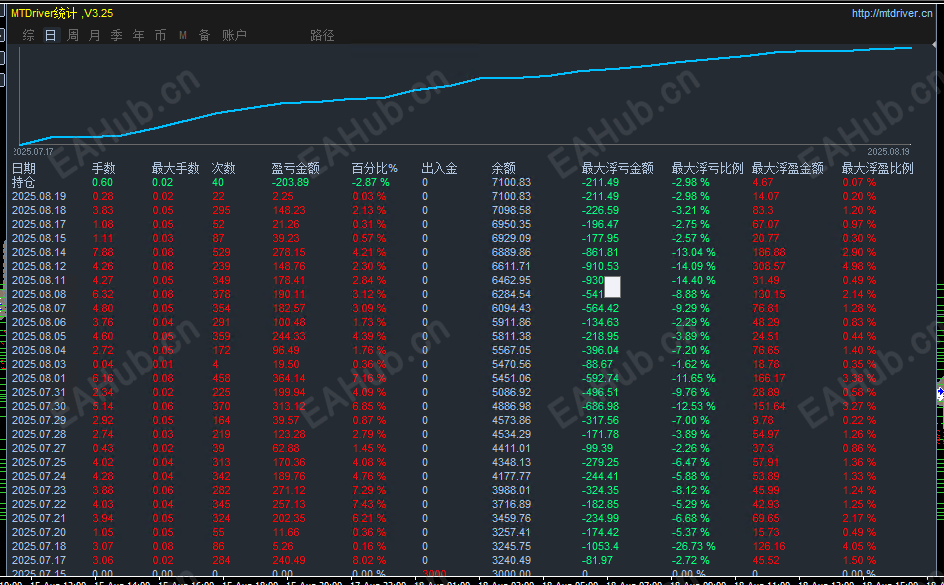Click the 手数 column header

pyautogui.click(x=104, y=169)
